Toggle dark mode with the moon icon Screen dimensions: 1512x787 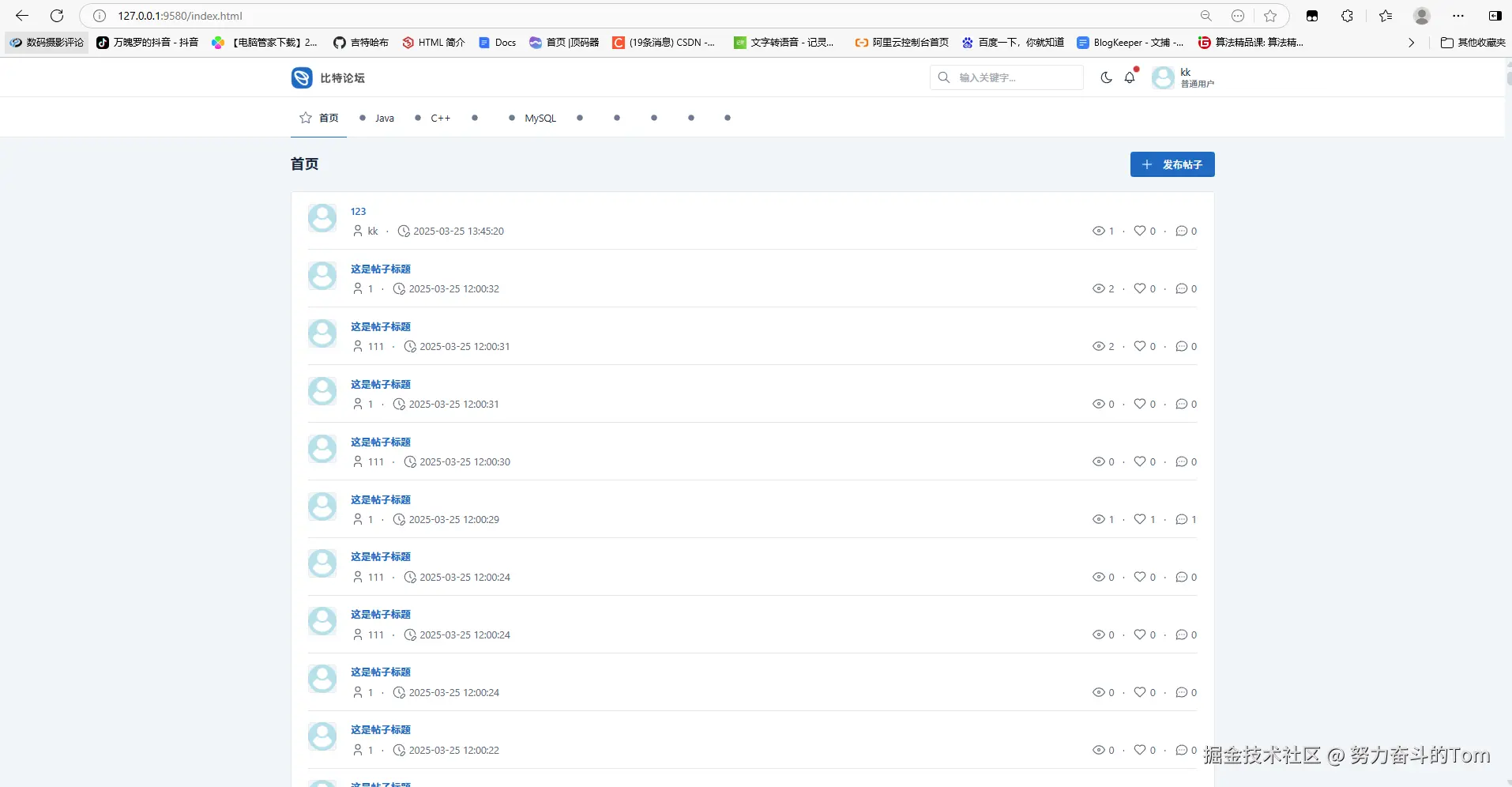[1106, 77]
